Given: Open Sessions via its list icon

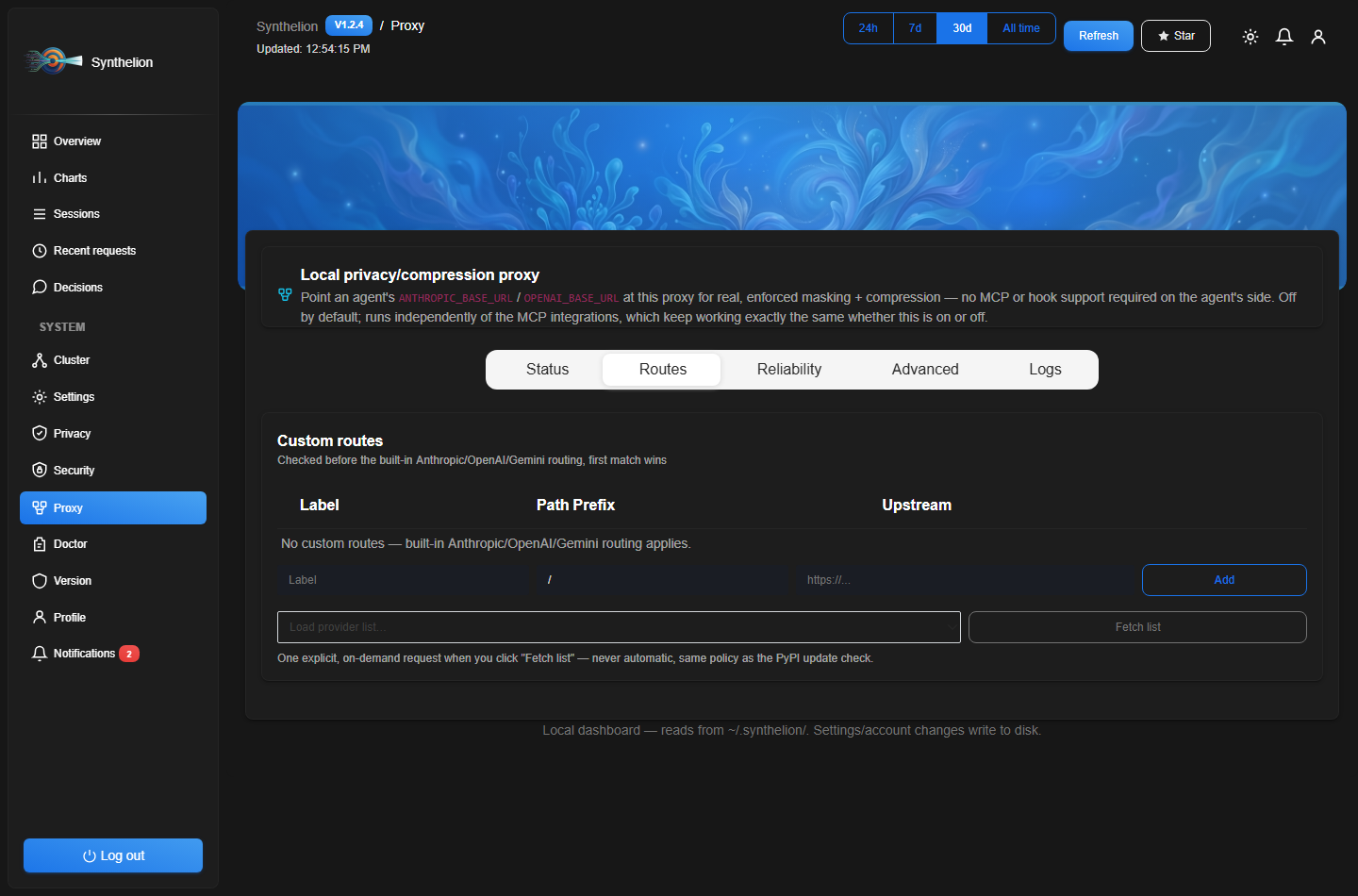Looking at the screenshot, I should coord(40,214).
